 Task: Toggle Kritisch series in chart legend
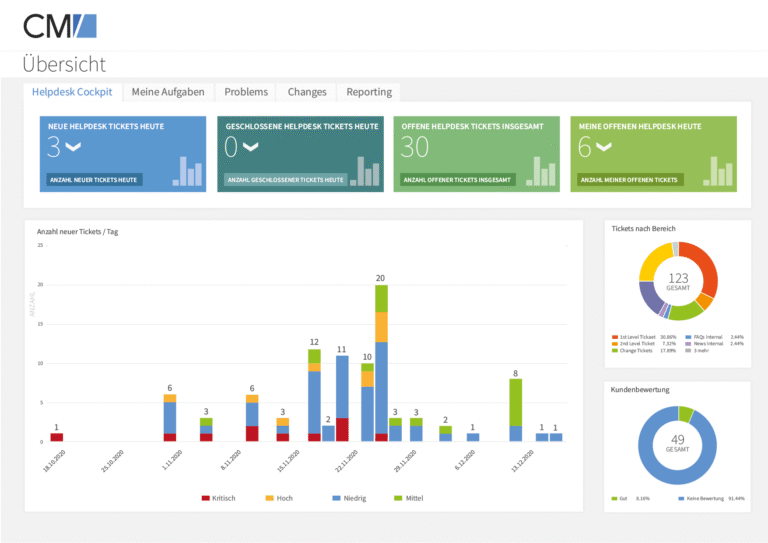(218, 498)
